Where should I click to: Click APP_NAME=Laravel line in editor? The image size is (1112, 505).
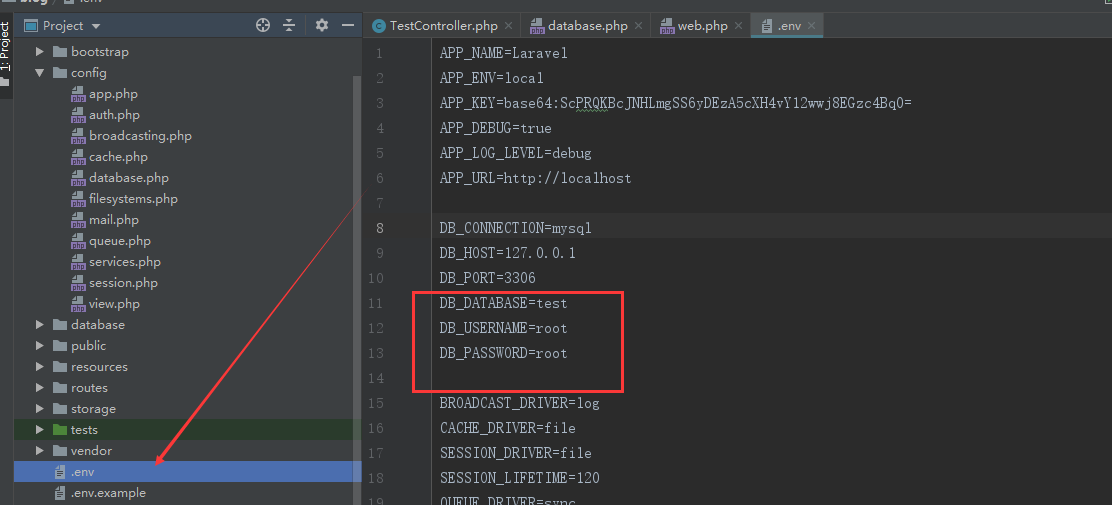(x=504, y=53)
